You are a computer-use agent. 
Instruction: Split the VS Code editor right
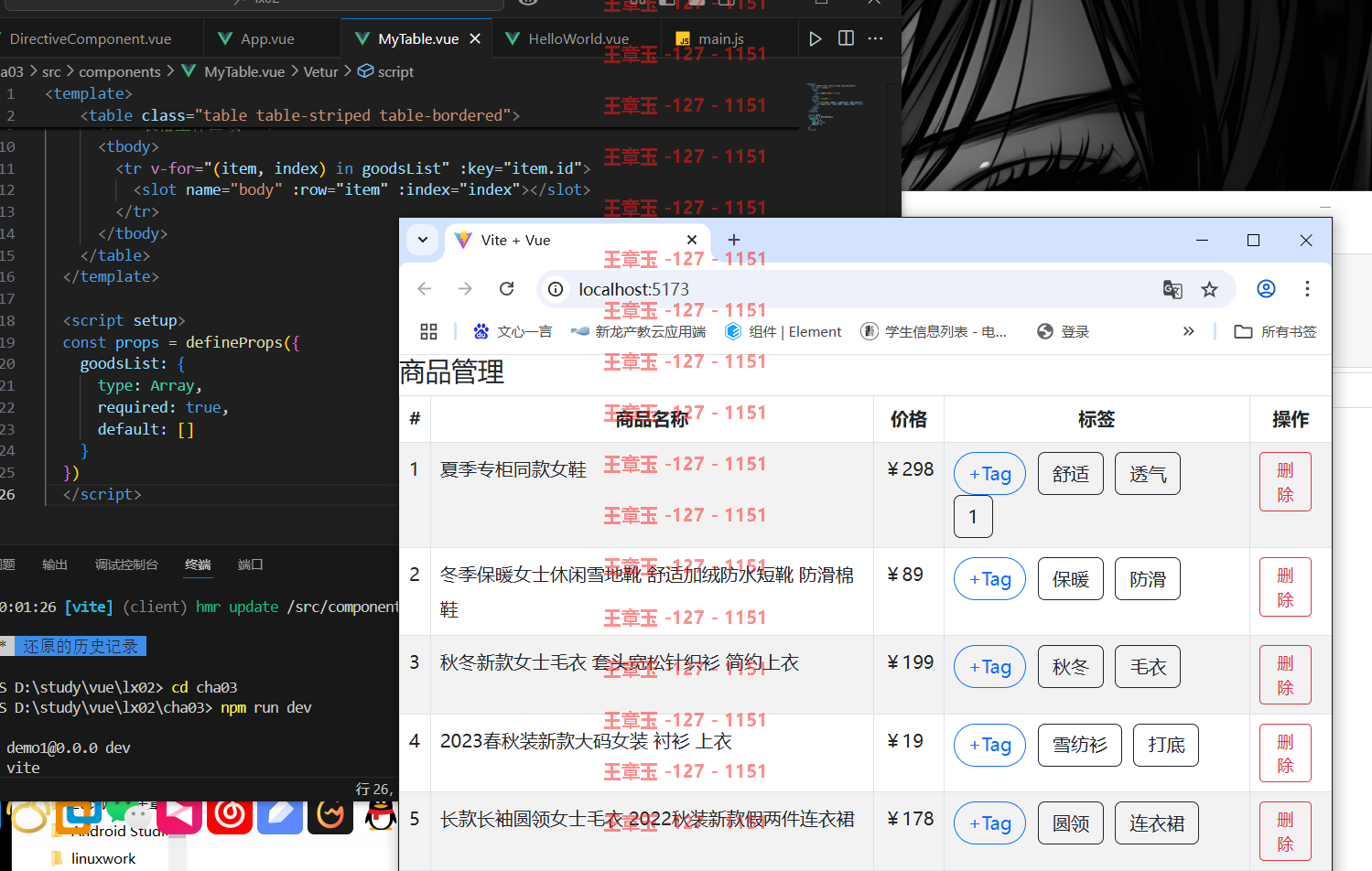(x=846, y=38)
